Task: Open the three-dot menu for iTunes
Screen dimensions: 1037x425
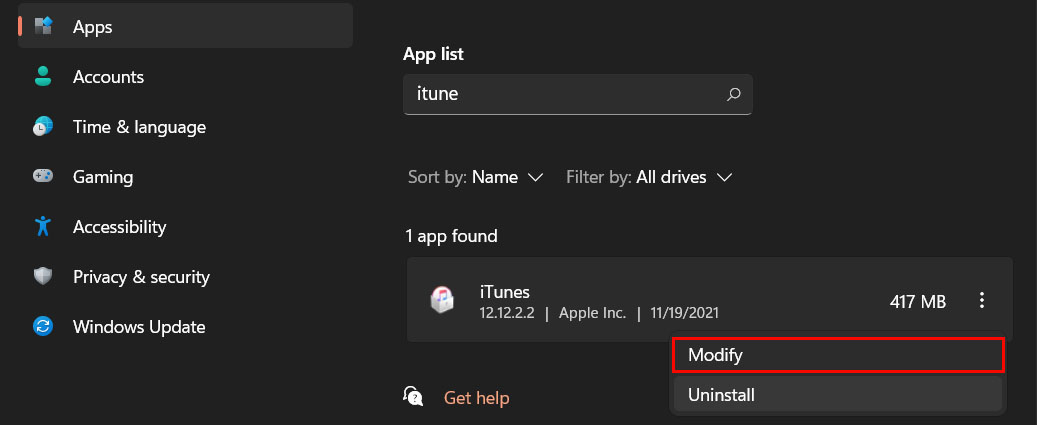Action: tap(982, 301)
